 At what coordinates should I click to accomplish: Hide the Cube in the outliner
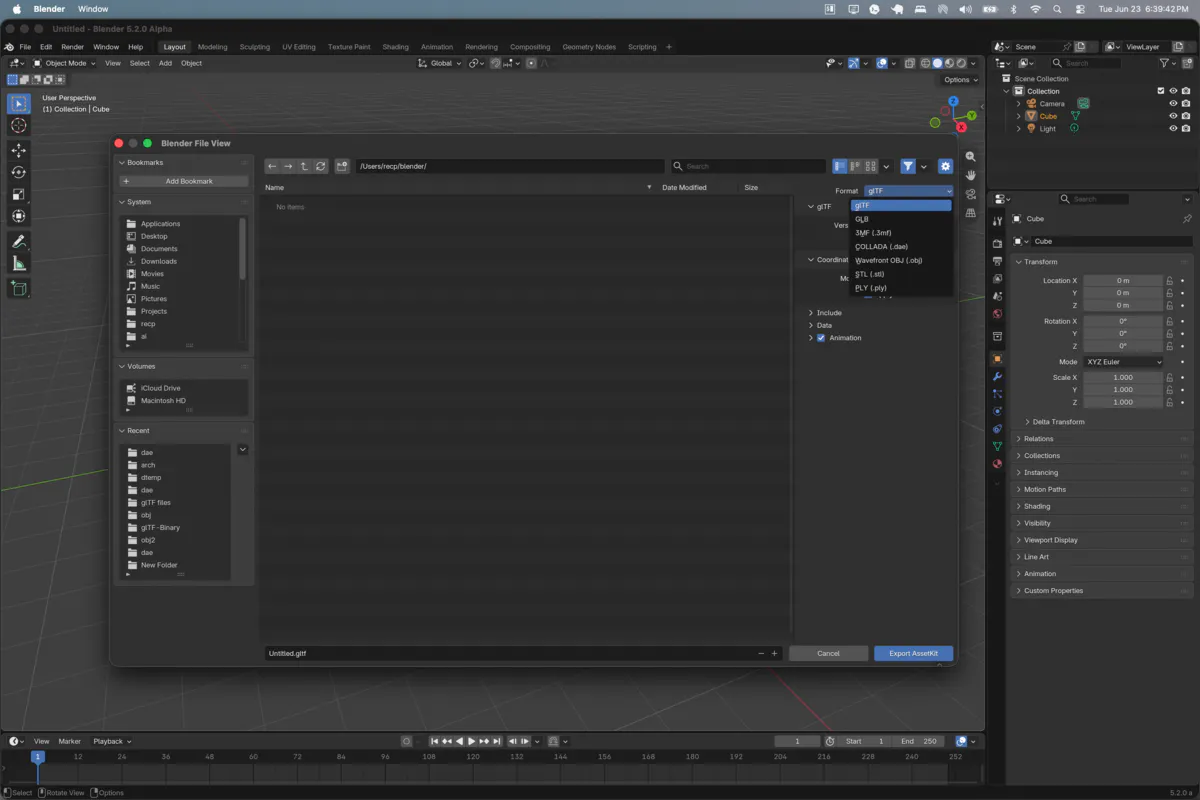1173,116
